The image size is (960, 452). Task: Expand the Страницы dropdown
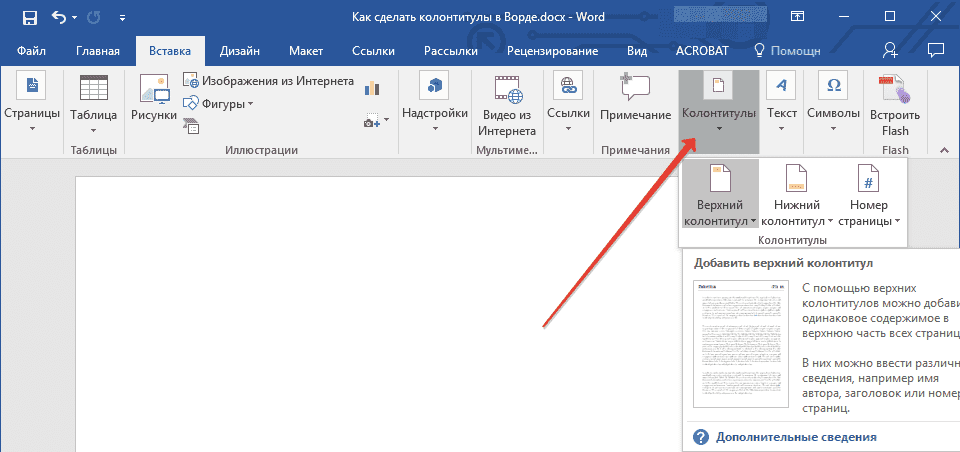pos(32,103)
